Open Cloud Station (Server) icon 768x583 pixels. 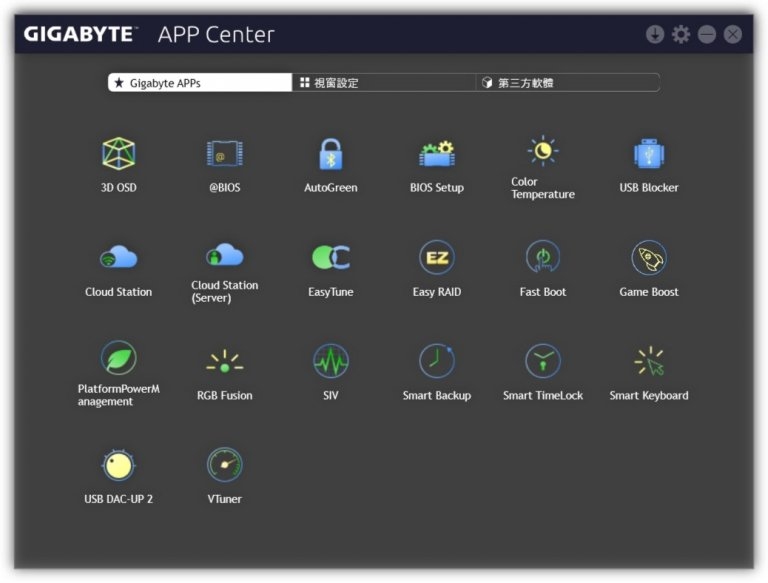(x=224, y=254)
